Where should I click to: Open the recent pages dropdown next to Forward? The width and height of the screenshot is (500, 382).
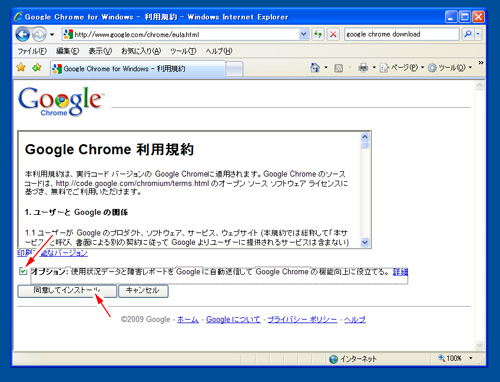[52, 34]
